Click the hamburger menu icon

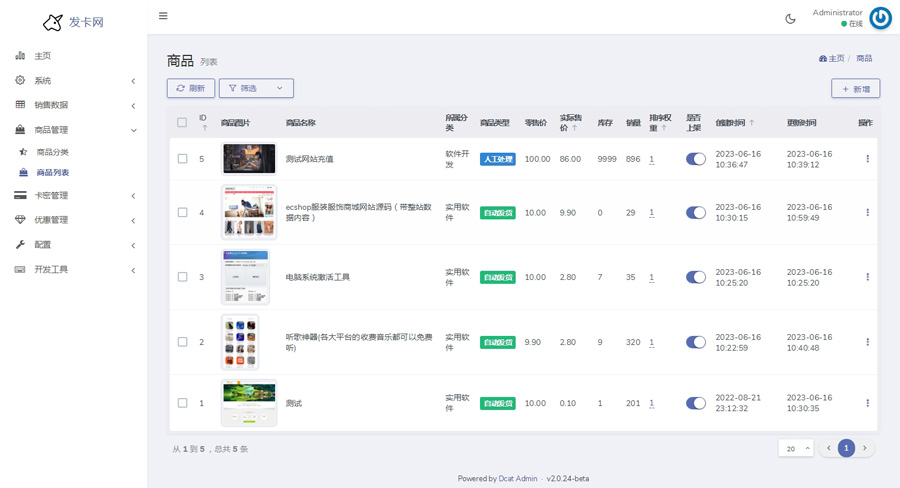(x=163, y=16)
